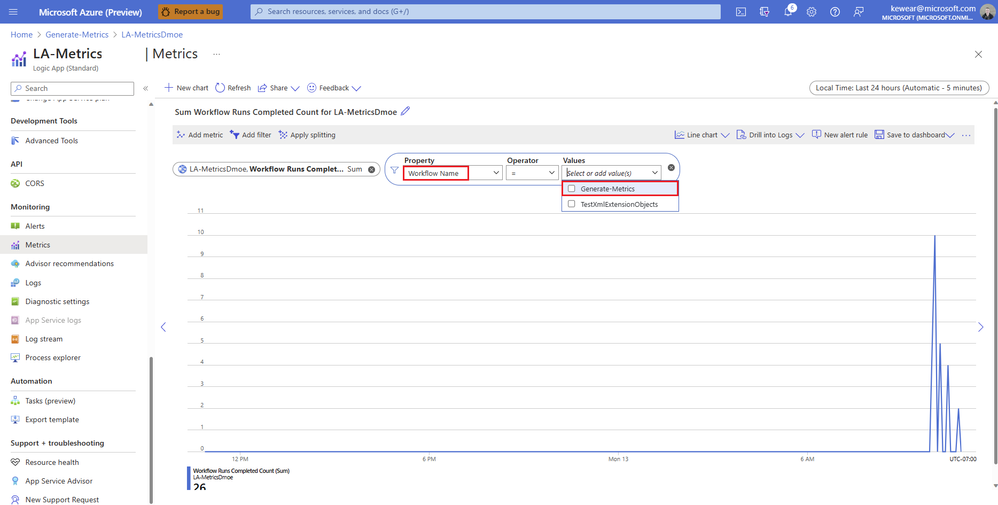Open Cloud Shell from the top bar
This screenshot has width=998, height=505.
741,11
